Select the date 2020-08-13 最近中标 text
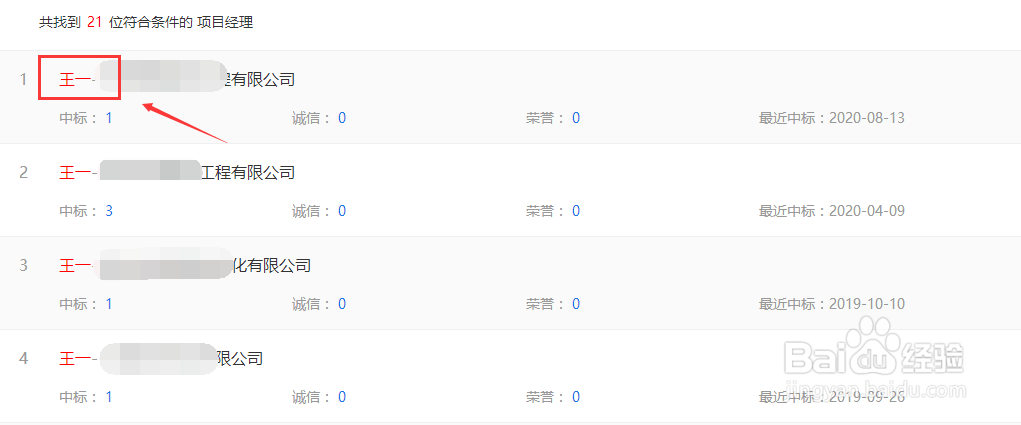This screenshot has width=1021, height=425. coord(867,118)
